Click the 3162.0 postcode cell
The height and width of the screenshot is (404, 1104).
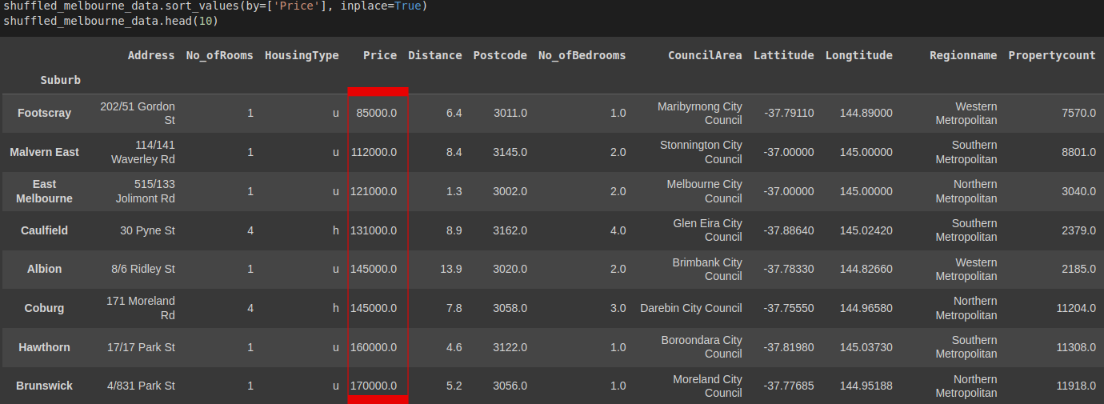(510, 230)
